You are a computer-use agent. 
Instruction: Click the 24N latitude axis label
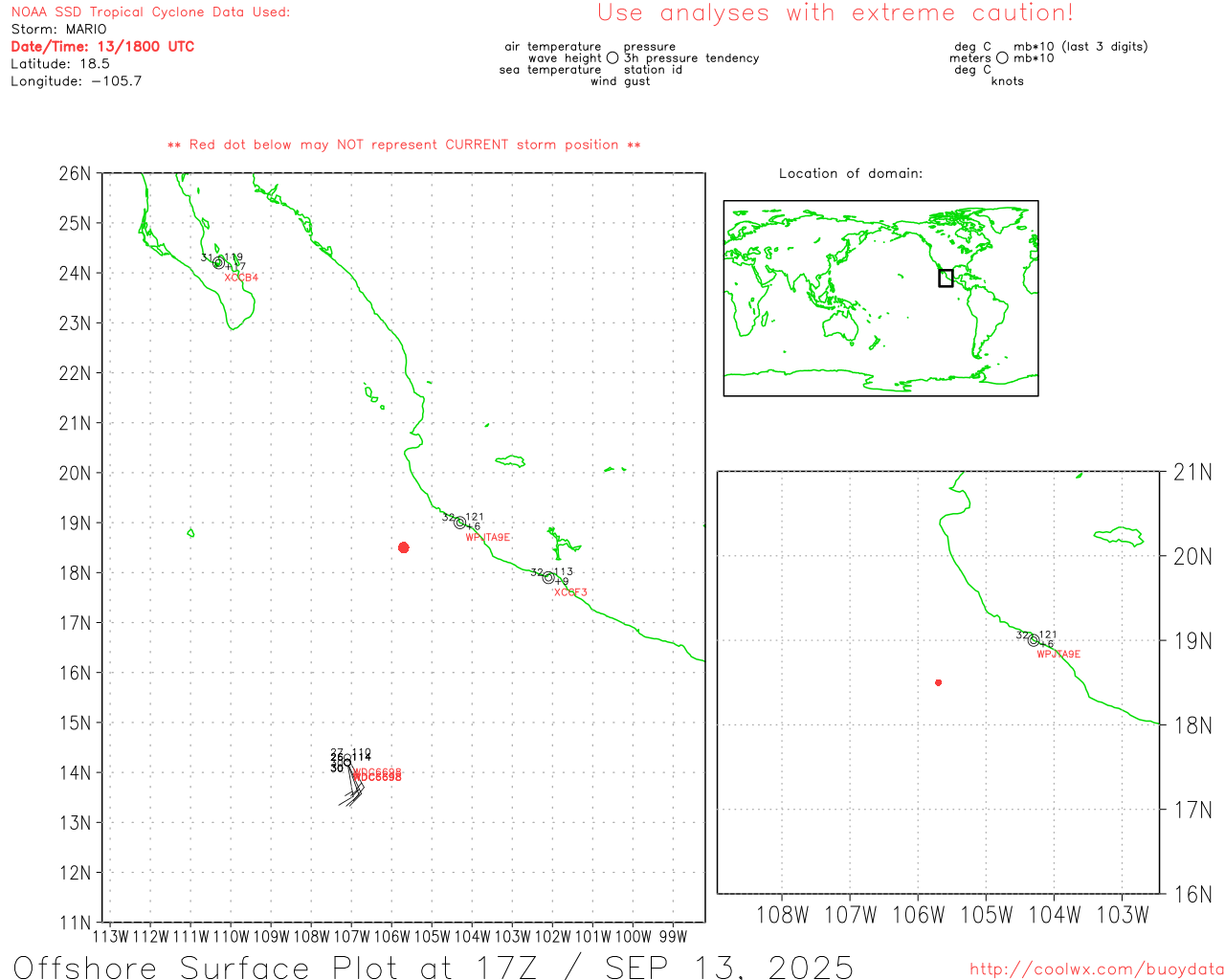point(76,274)
